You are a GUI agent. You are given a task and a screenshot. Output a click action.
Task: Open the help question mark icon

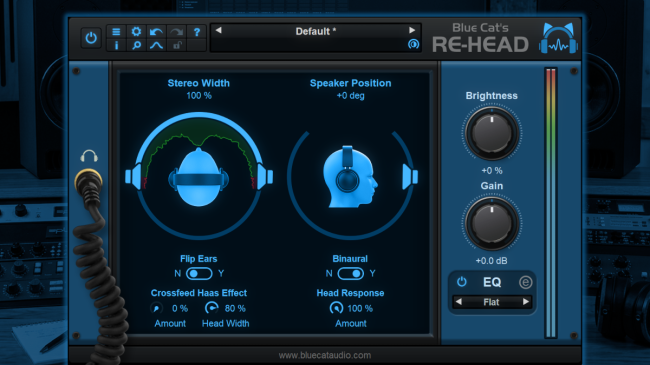[x=197, y=32]
